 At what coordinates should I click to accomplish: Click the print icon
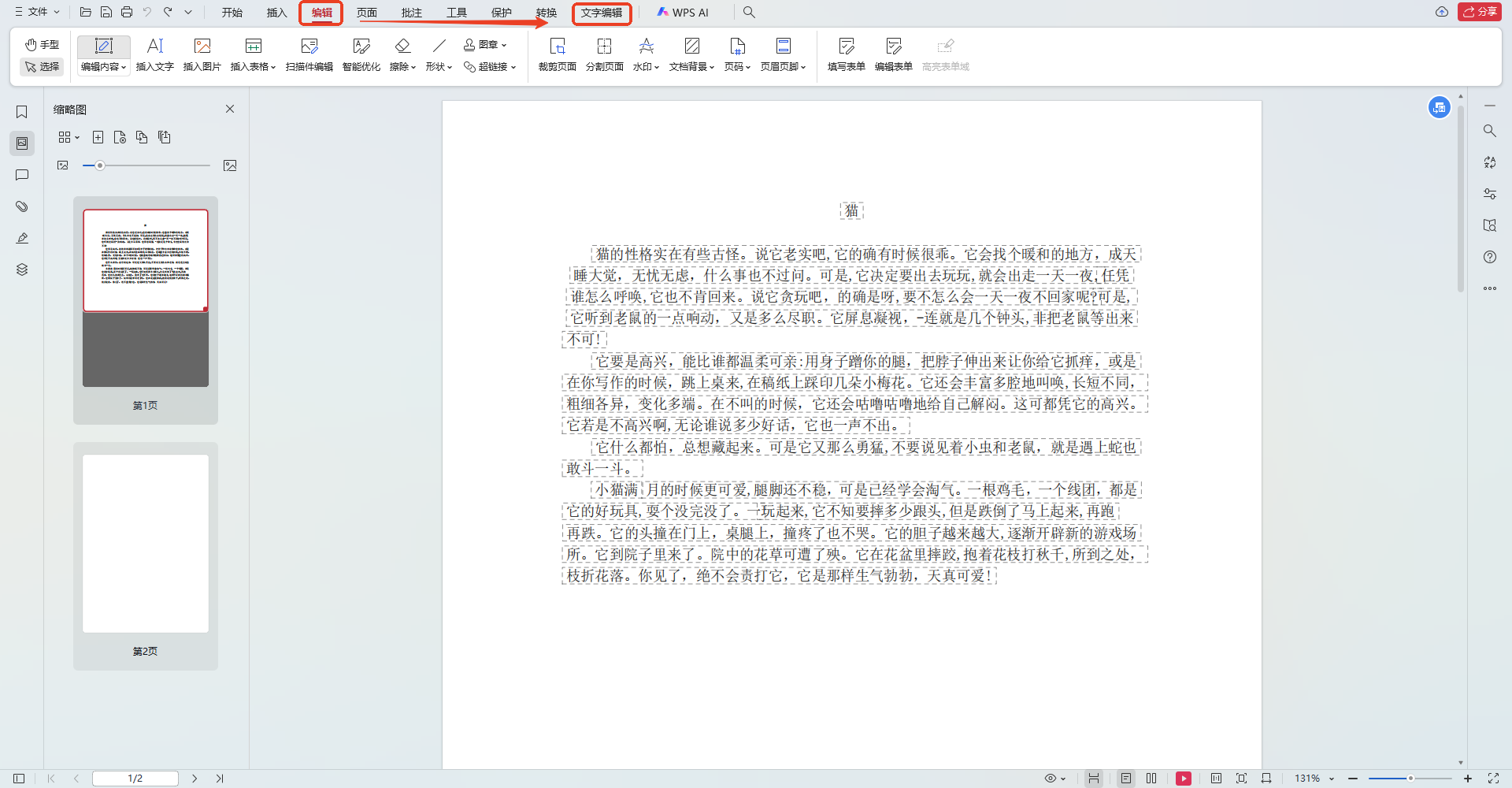click(x=127, y=12)
